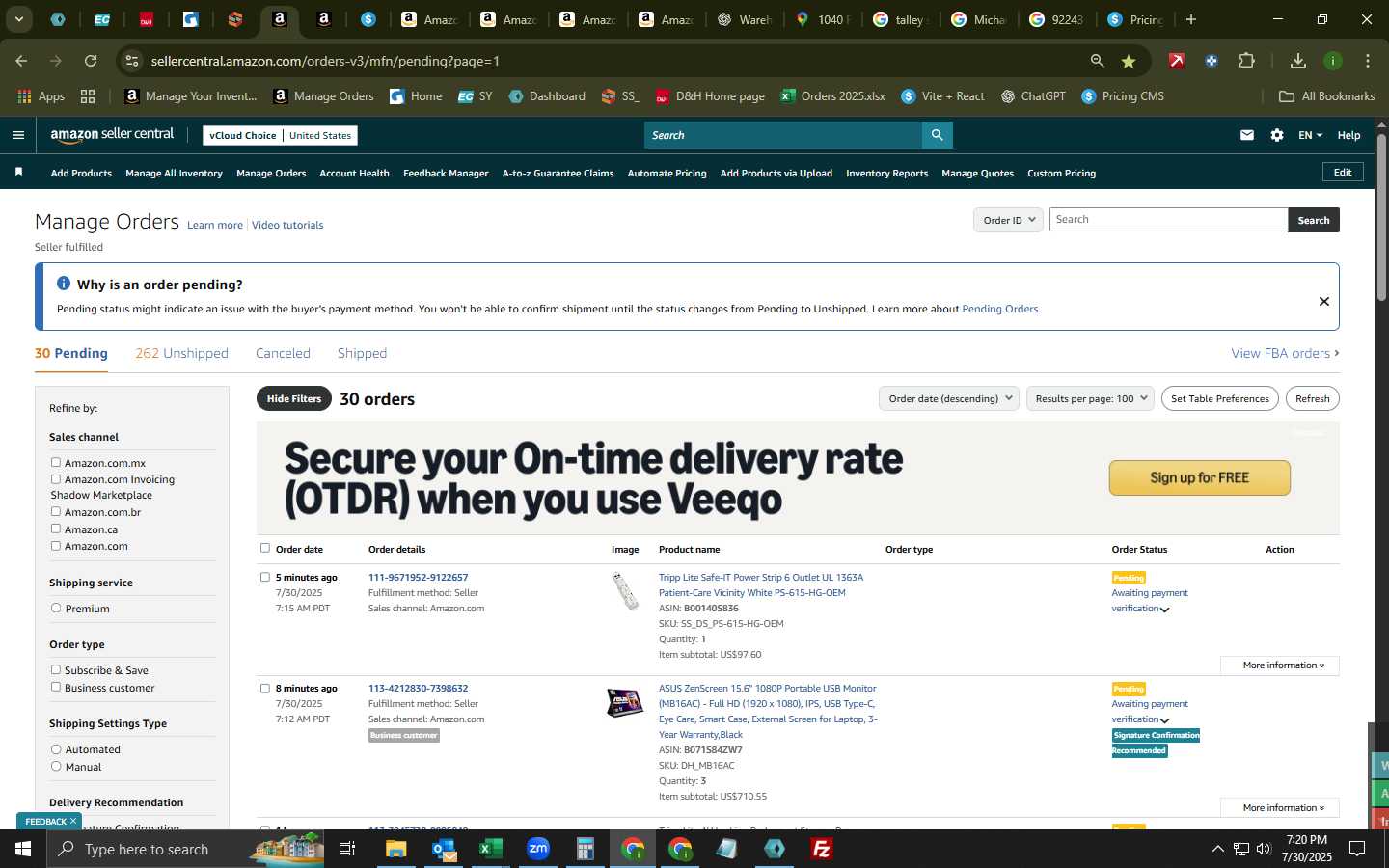Open the Chrome three-dot menu
The height and width of the screenshot is (868, 1389).
tap(1368, 61)
